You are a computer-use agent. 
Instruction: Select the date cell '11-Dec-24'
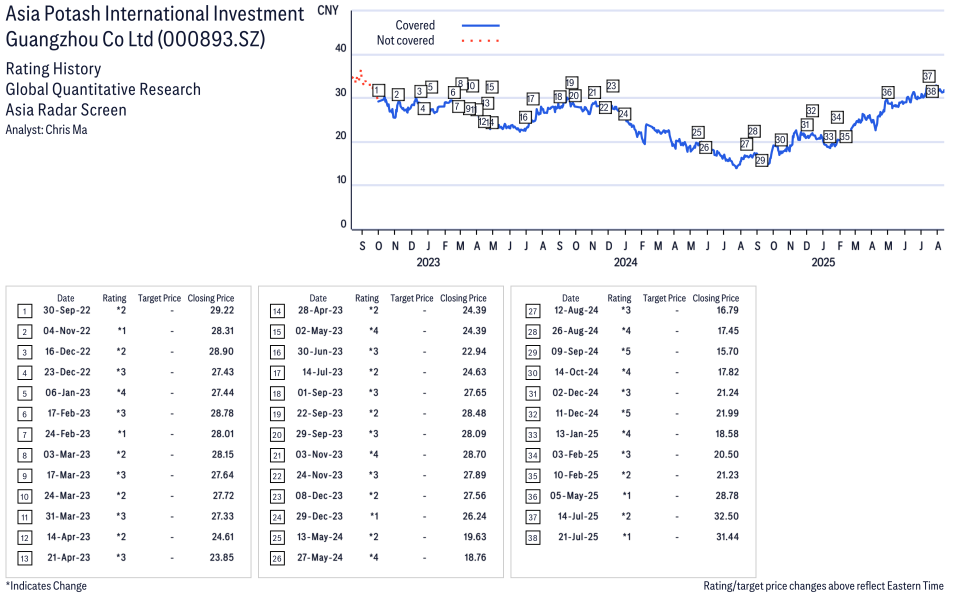pos(577,413)
